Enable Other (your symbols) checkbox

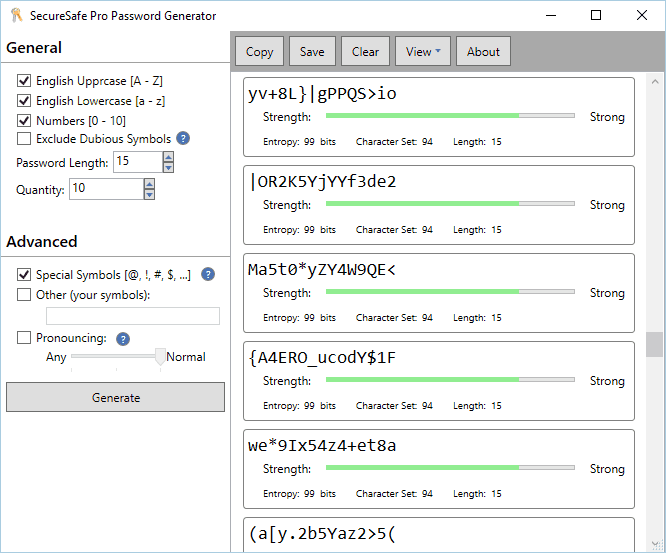(x=24, y=294)
